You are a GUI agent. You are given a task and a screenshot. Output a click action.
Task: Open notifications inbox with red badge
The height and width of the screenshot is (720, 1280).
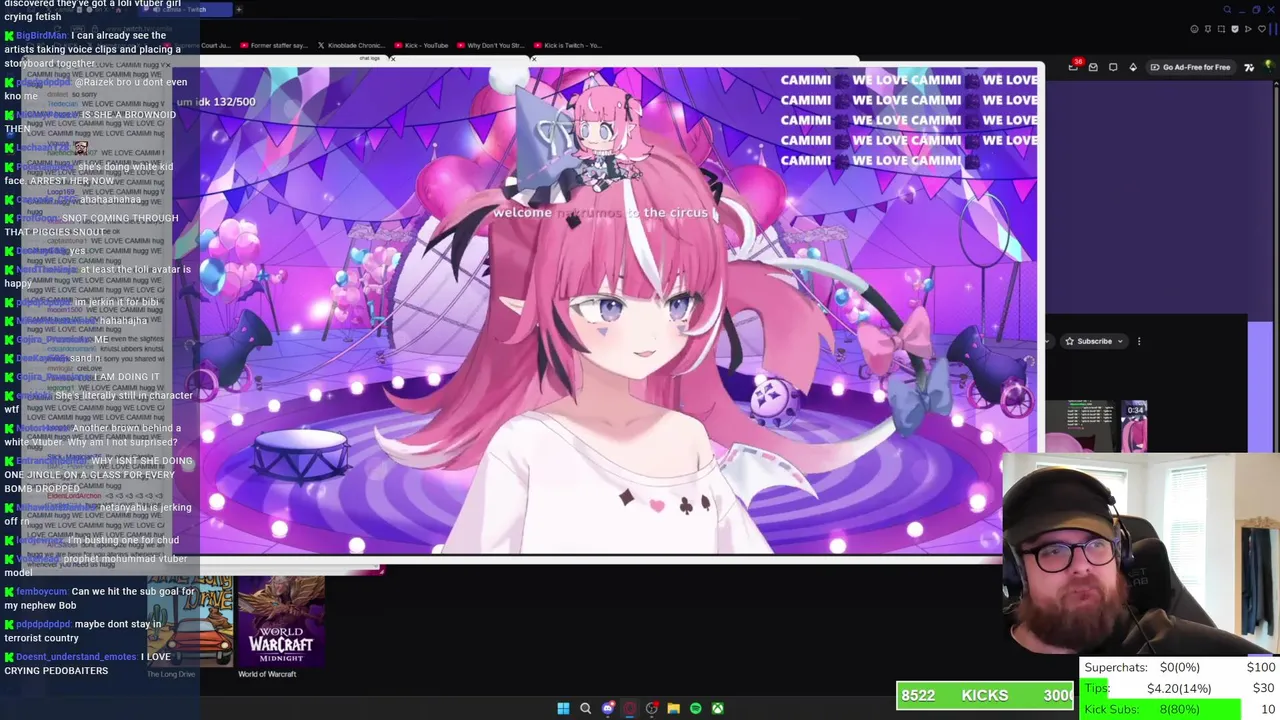coord(1074,66)
